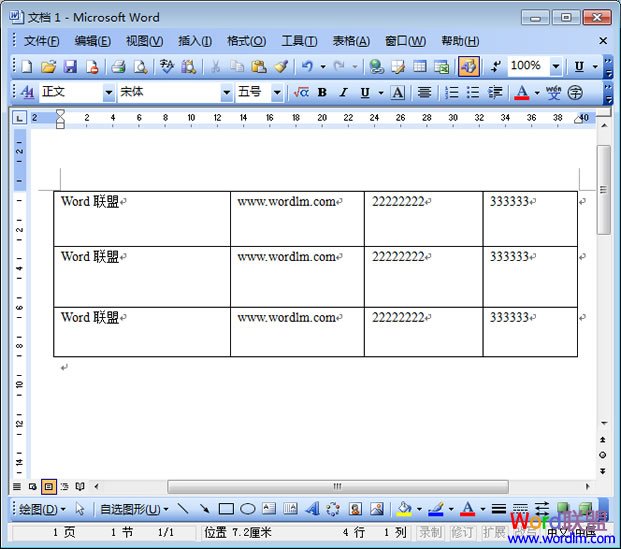The width and height of the screenshot is (621, 549).
Task: Select the Format Painter brush icon
Action: click(x=281, y=66)
